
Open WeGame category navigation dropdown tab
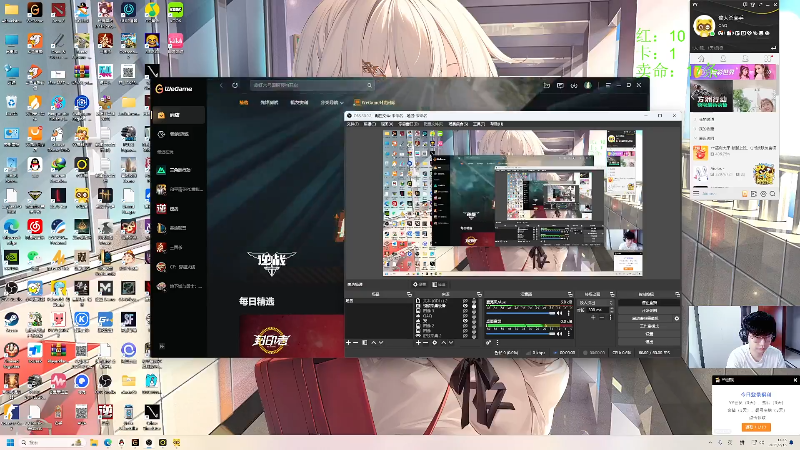332,102
